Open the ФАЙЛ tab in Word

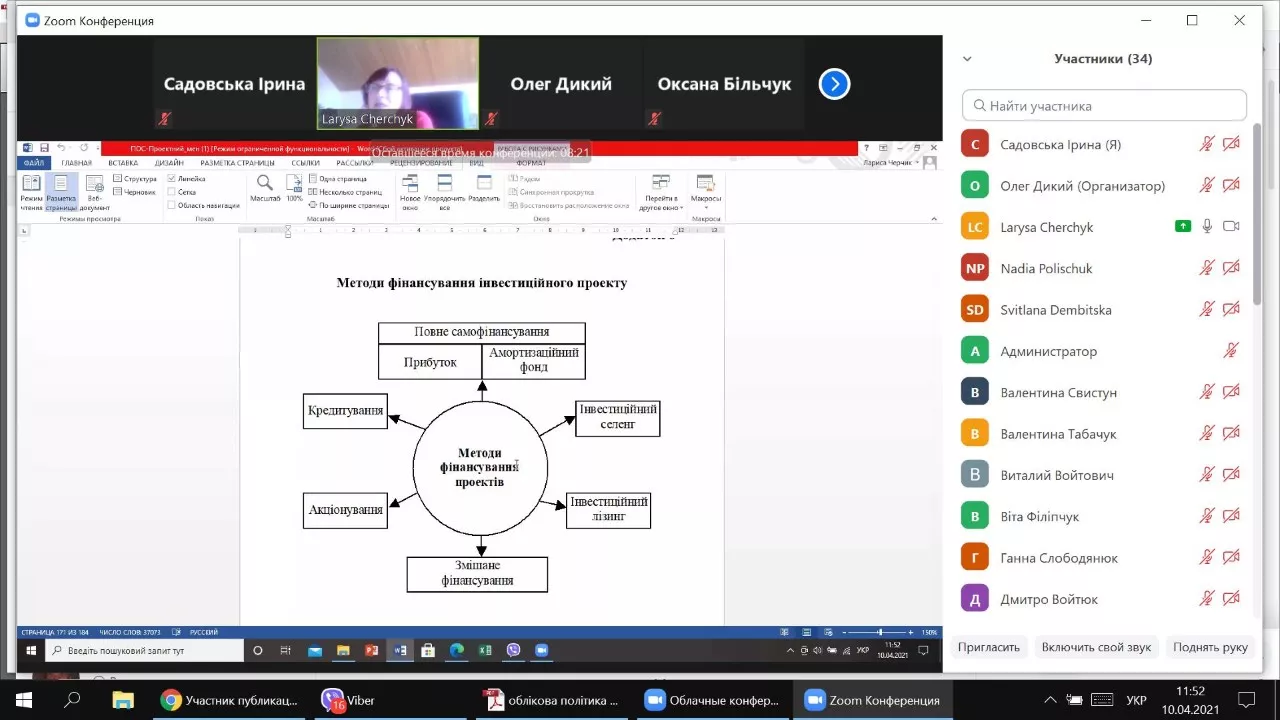pyautogui.click(x=34, y=163)
